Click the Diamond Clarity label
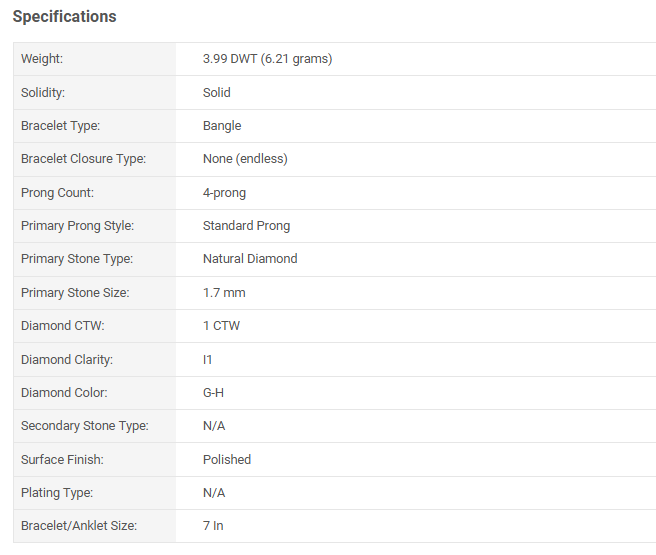656x555 pixels. pyautogui.click(x=67, y=360)
